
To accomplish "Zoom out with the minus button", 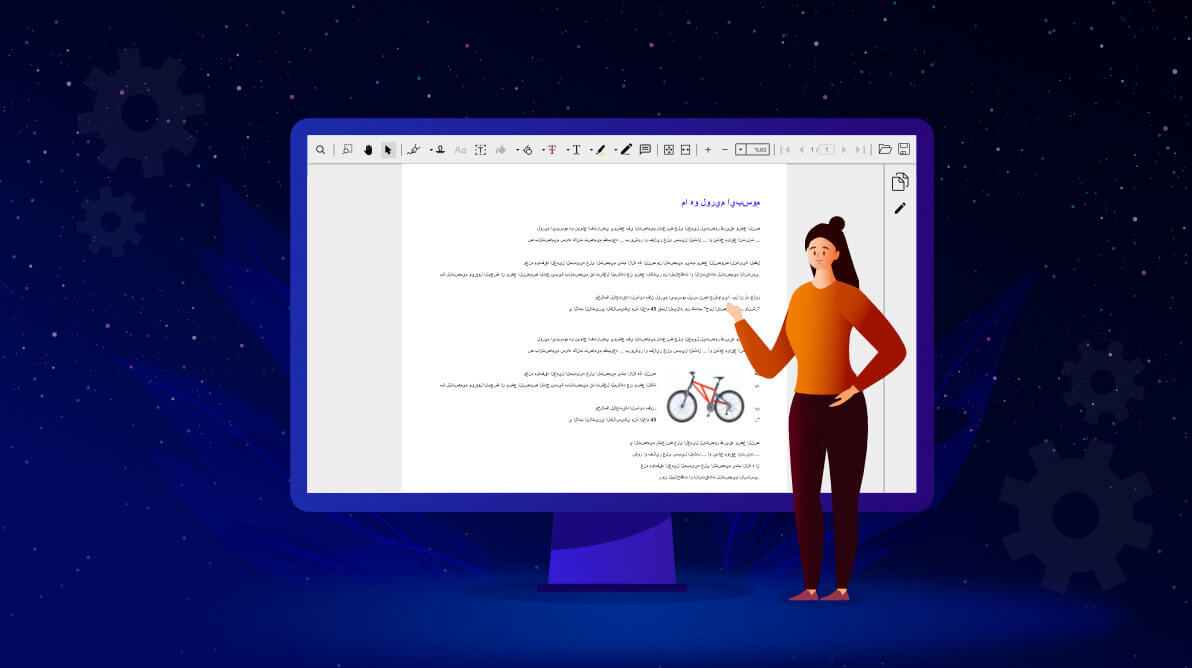I will pyautogui.click(x=724, y=150).
